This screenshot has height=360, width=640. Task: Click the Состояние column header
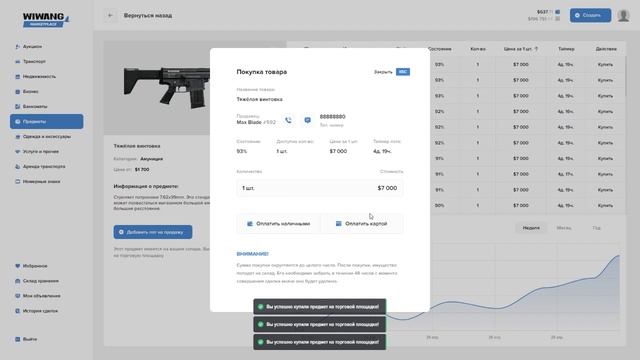pos(440,49)
